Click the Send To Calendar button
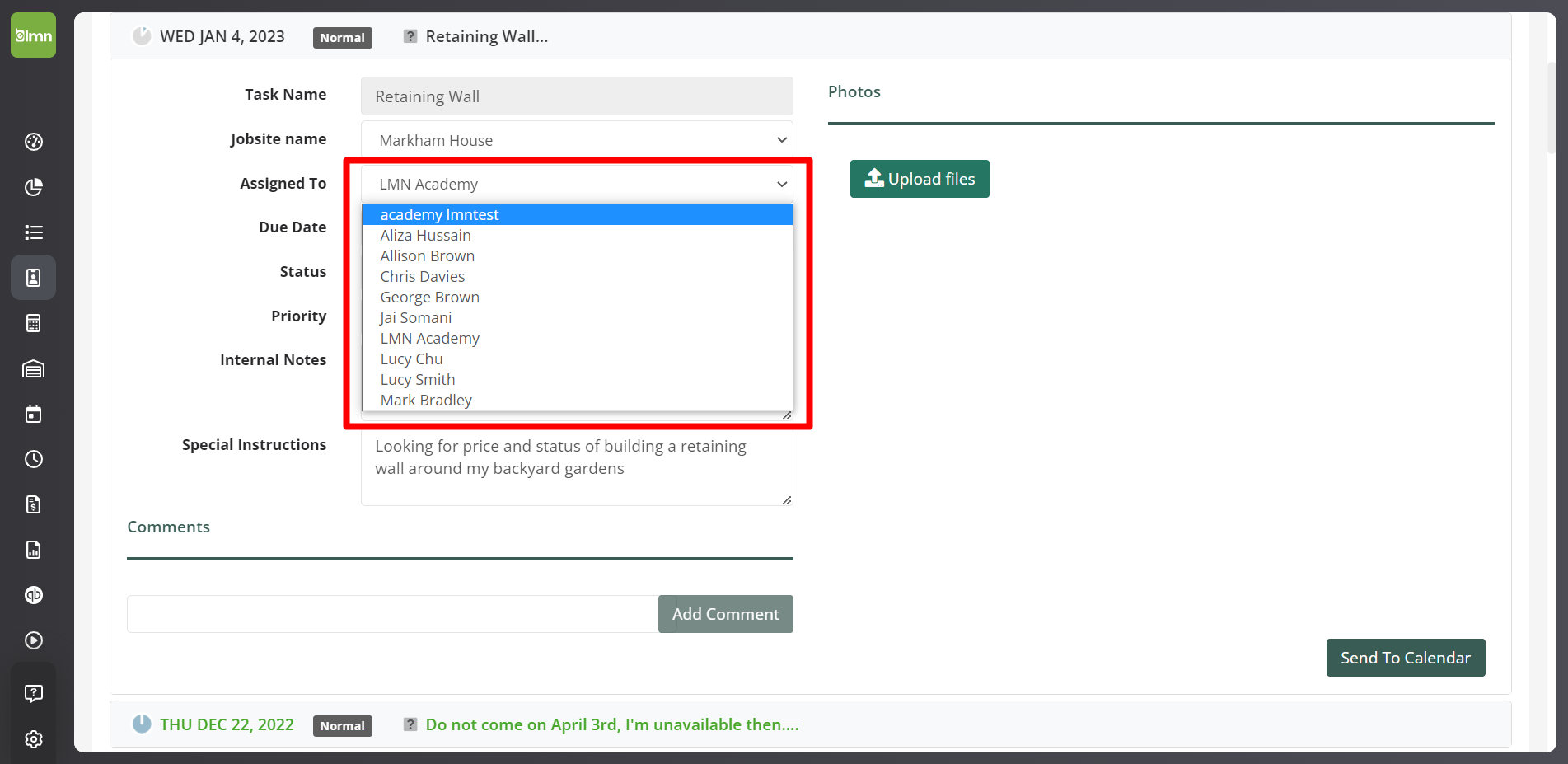This screenshot has height=764, width=1568. (x=1406, y=658)
